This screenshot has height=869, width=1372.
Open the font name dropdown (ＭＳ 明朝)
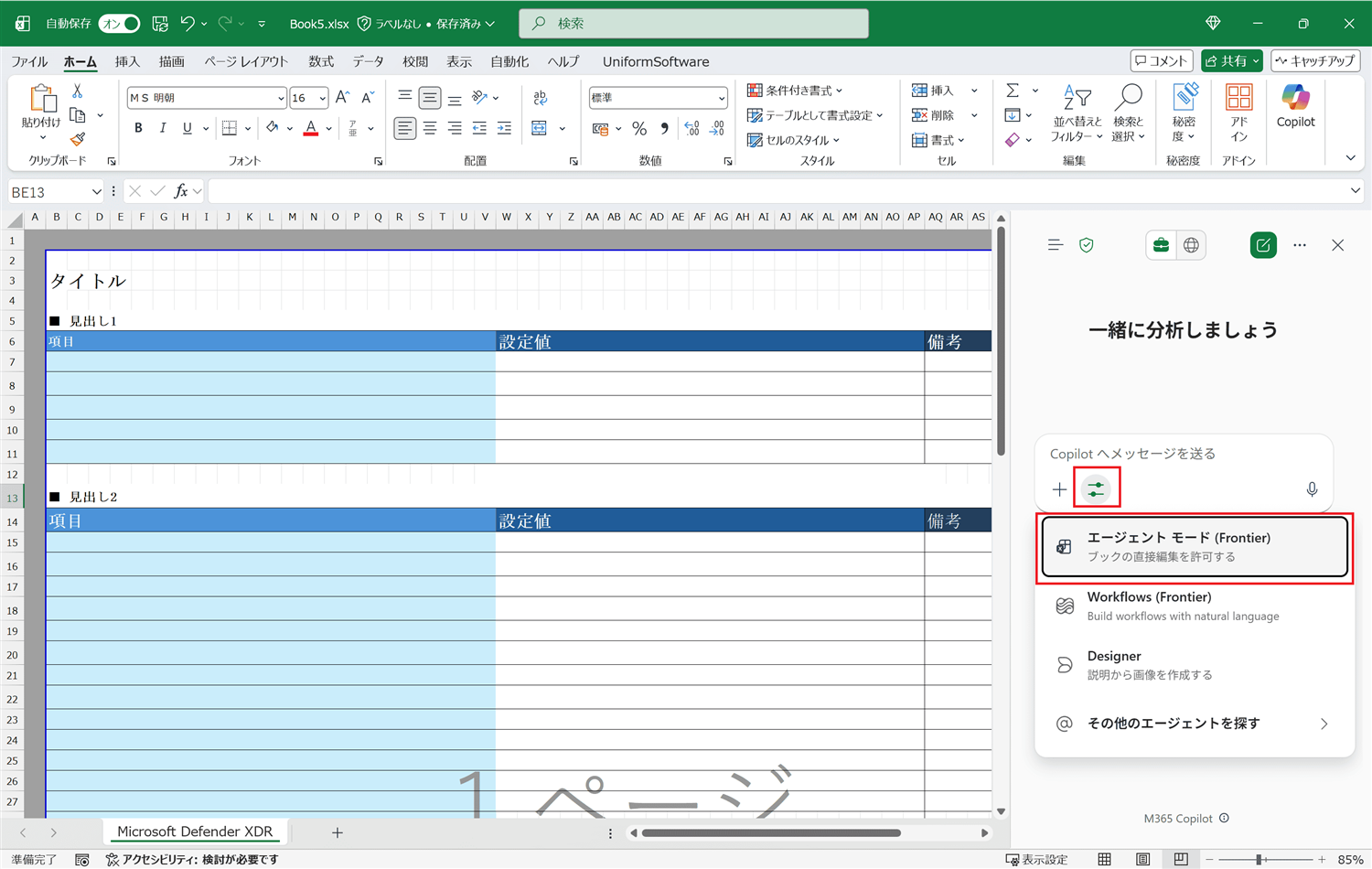(281, 98)
